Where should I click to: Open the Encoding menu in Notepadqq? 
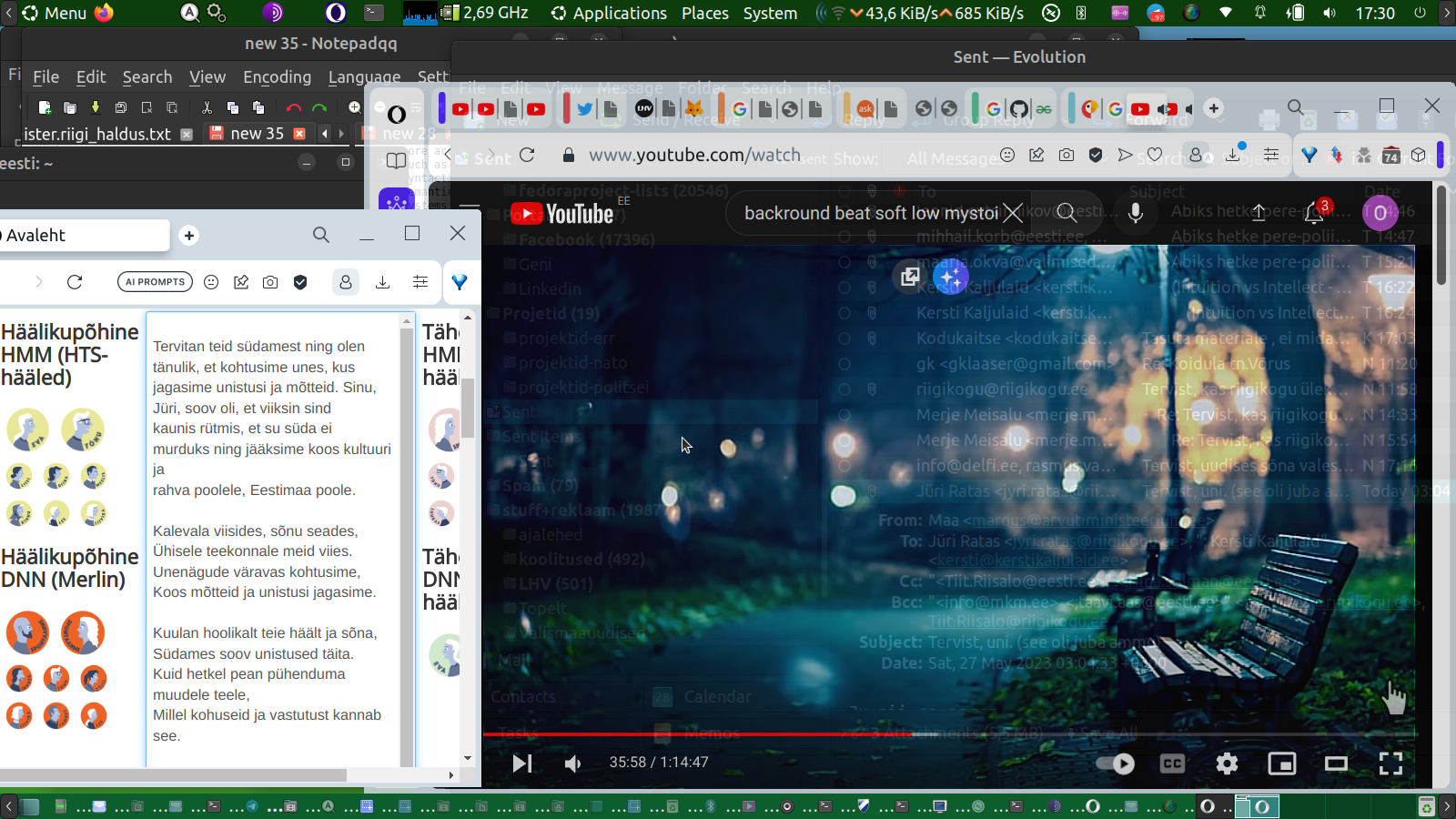tap(277, 77)
